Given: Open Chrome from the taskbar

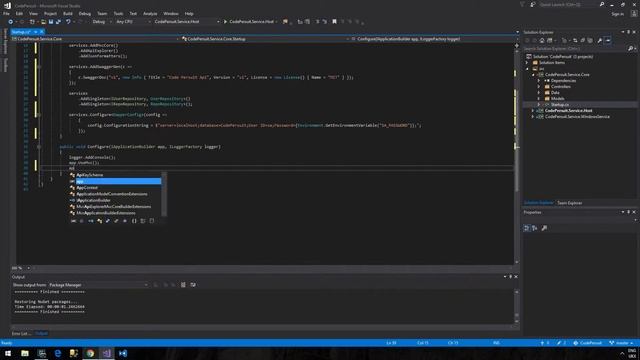Looking at the screenshot, I should point(90,353).
